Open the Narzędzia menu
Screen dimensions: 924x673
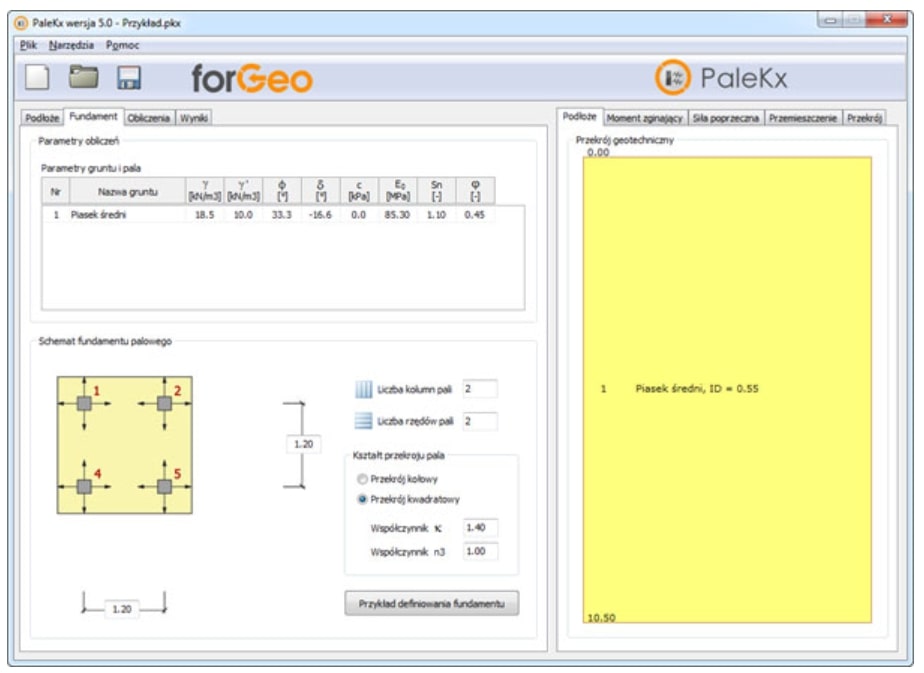71,45
